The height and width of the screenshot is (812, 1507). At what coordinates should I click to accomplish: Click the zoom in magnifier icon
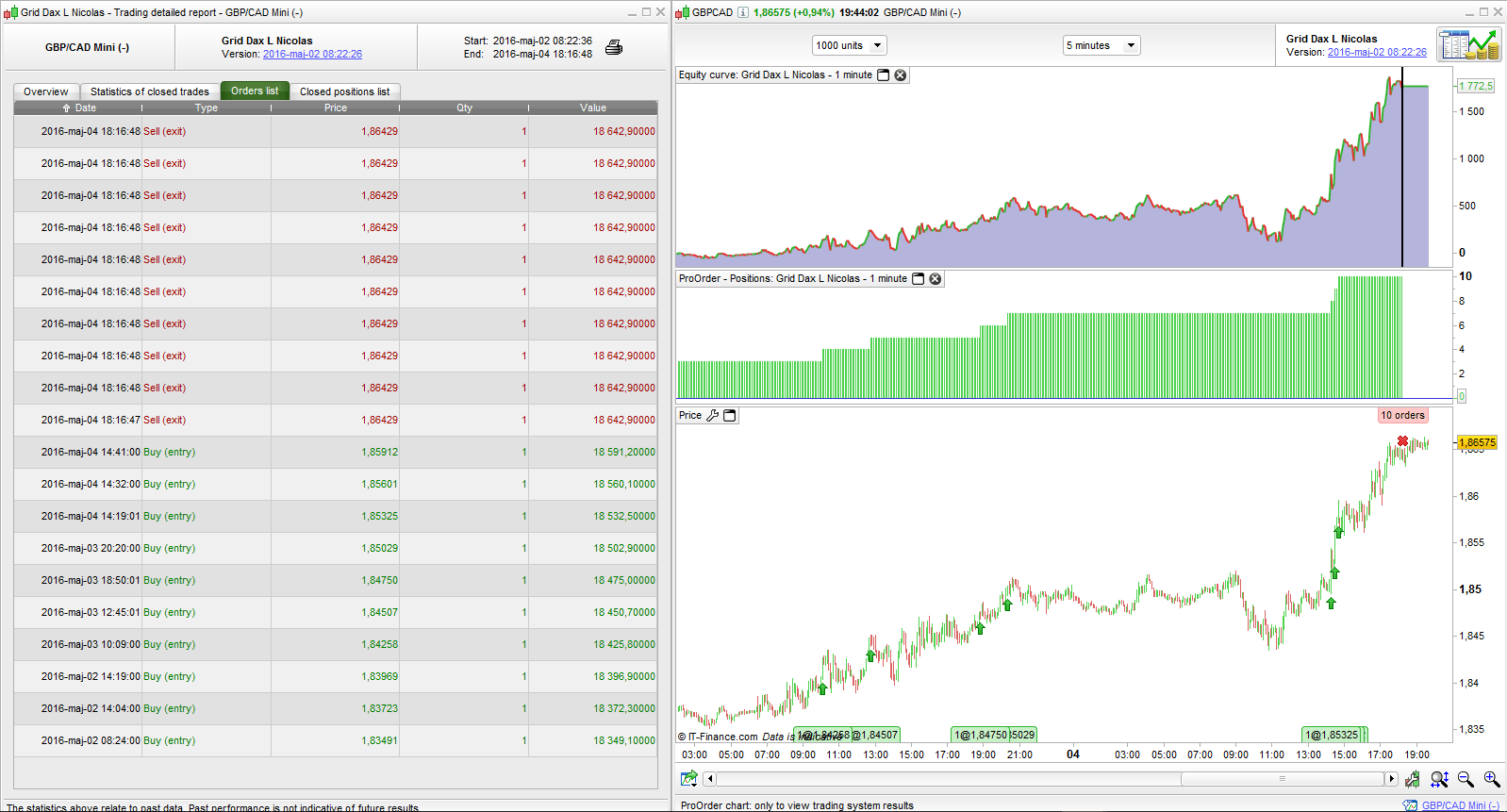point(1492,779)
